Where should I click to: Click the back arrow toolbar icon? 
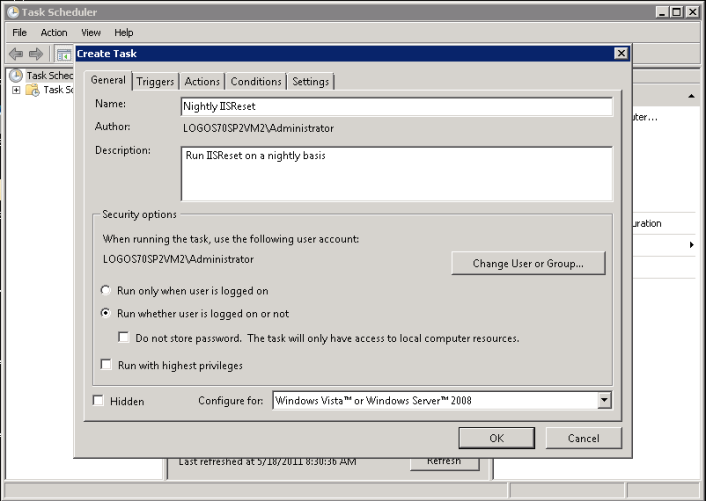click(x=16, y=53)
